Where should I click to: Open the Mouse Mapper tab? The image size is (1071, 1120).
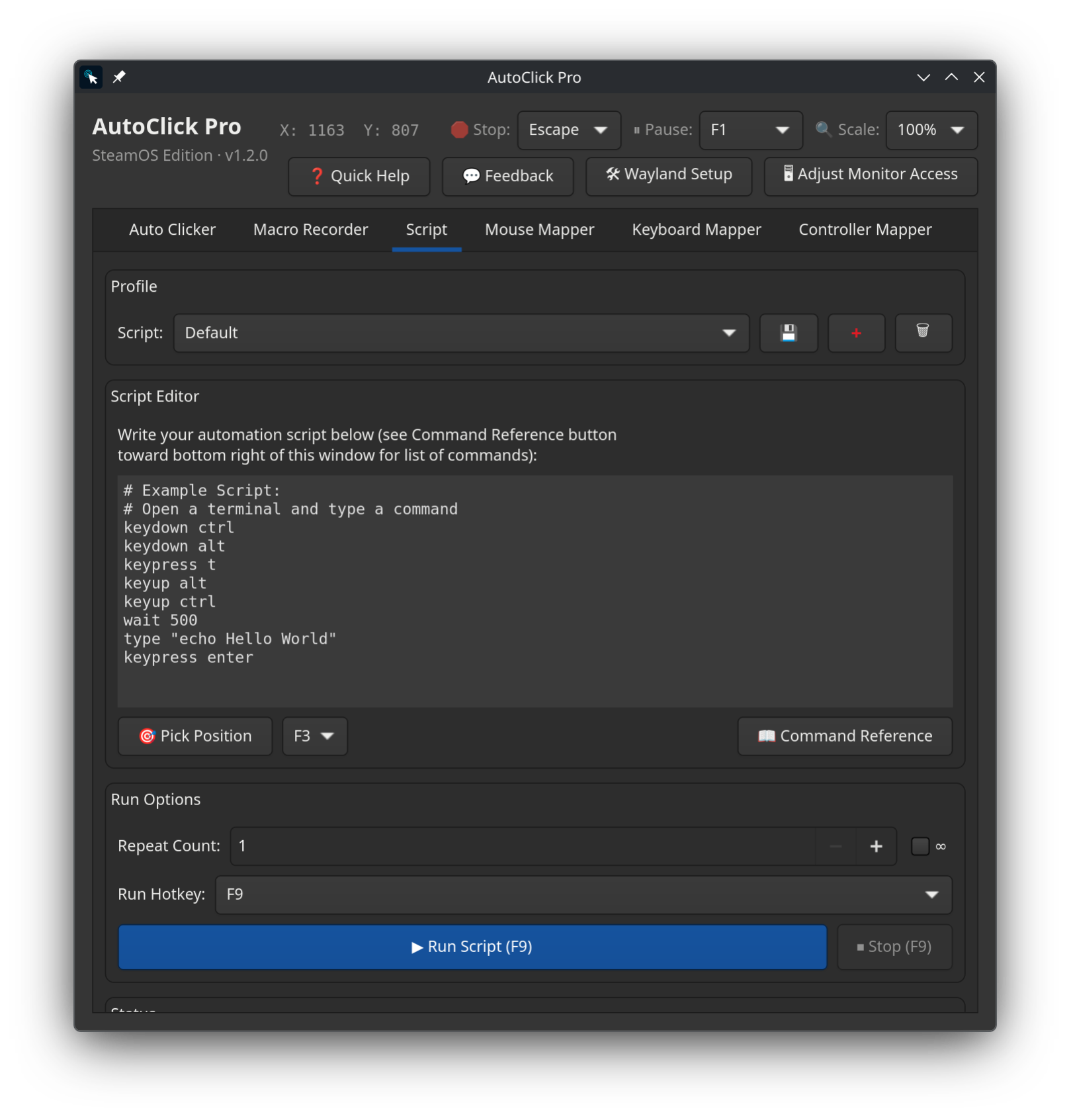tap(540, 230)
